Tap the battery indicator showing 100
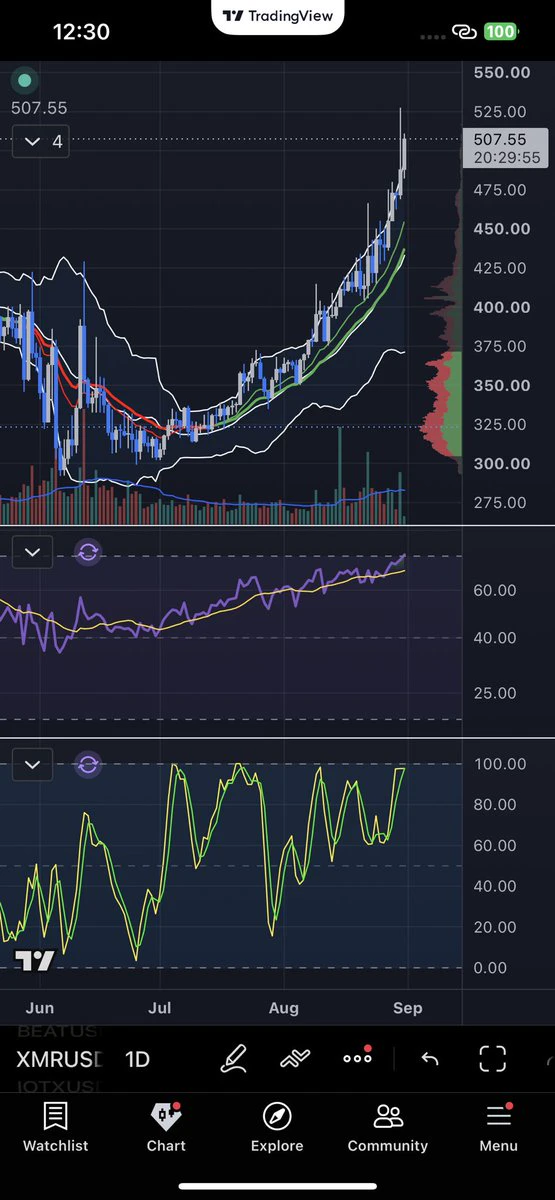This screenshot has height=1200, width=555. (500, 32)
